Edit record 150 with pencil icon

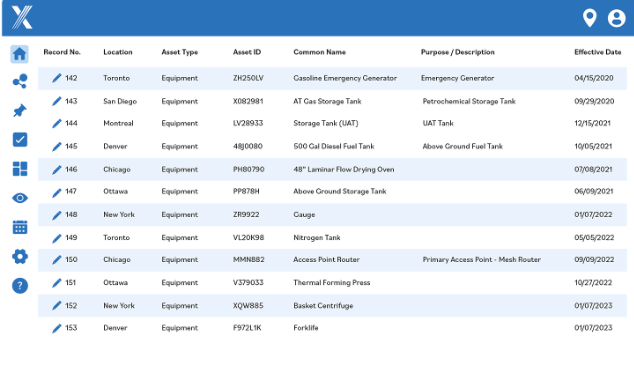click(x=57, y=260)
